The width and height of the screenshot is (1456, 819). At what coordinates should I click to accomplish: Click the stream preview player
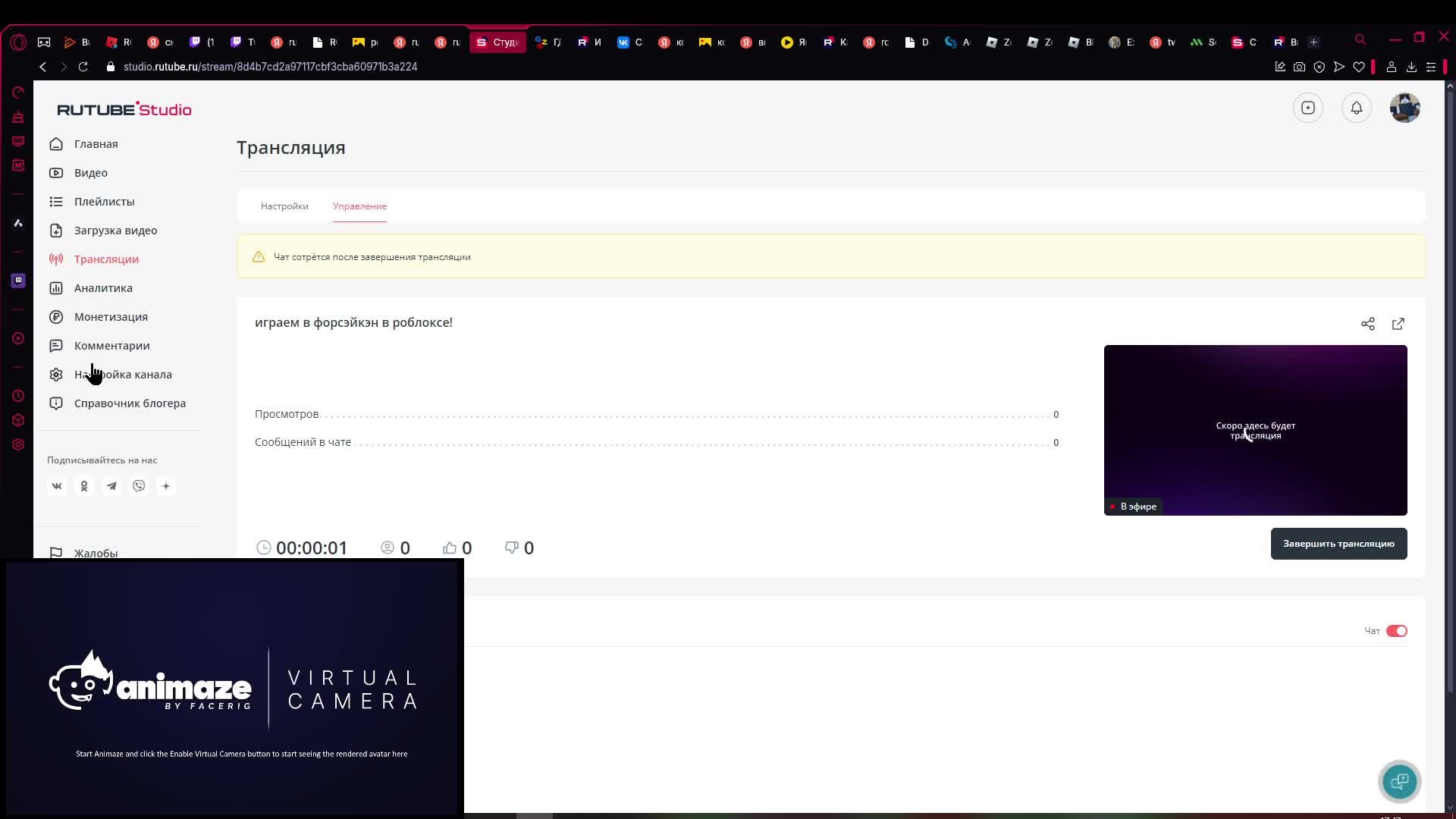pos(1255,430)
